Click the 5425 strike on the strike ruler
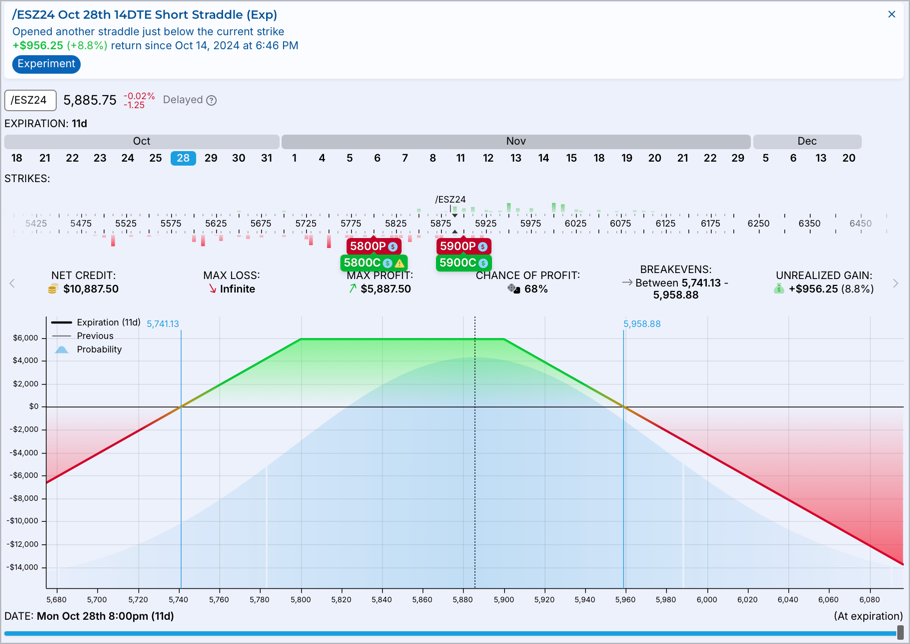The height and width of the screenshot is (644, 910). (36, 223)
